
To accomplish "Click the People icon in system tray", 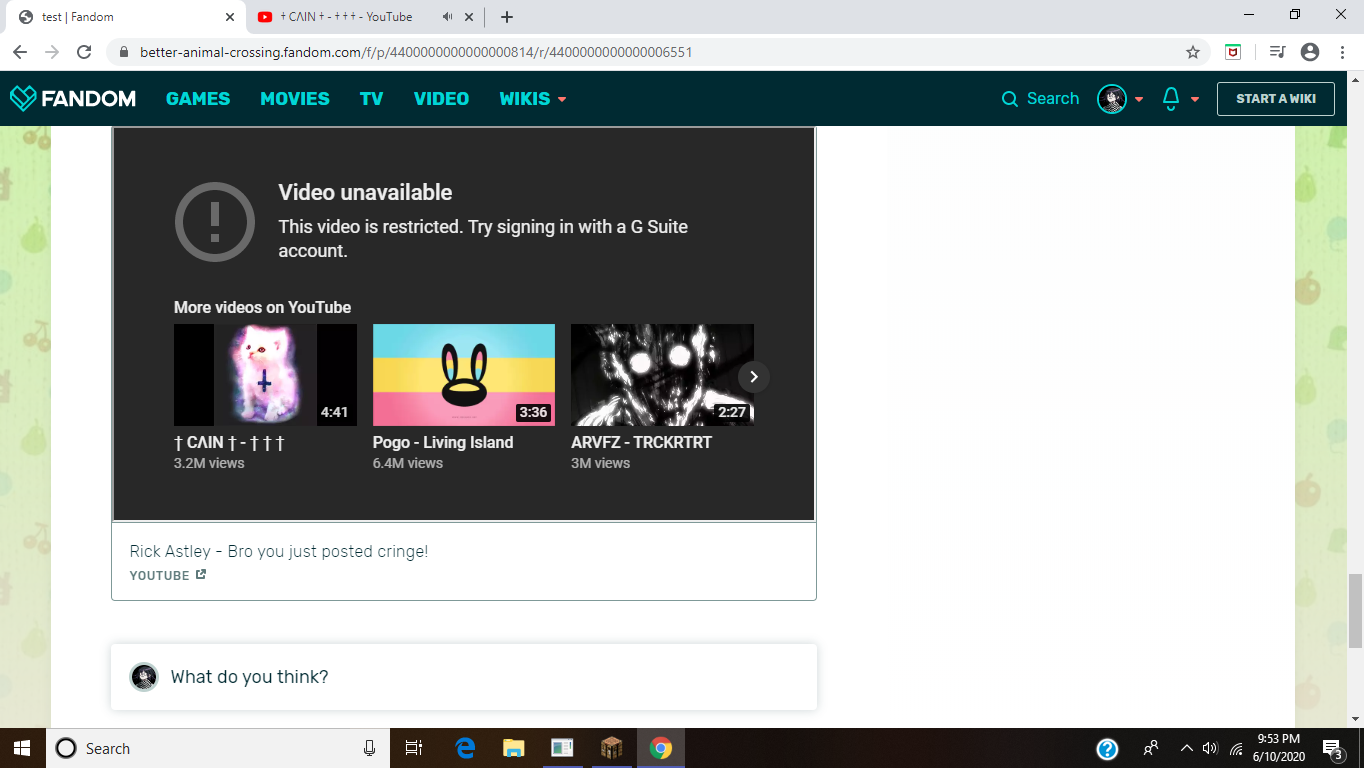I will coord(1151,748).
